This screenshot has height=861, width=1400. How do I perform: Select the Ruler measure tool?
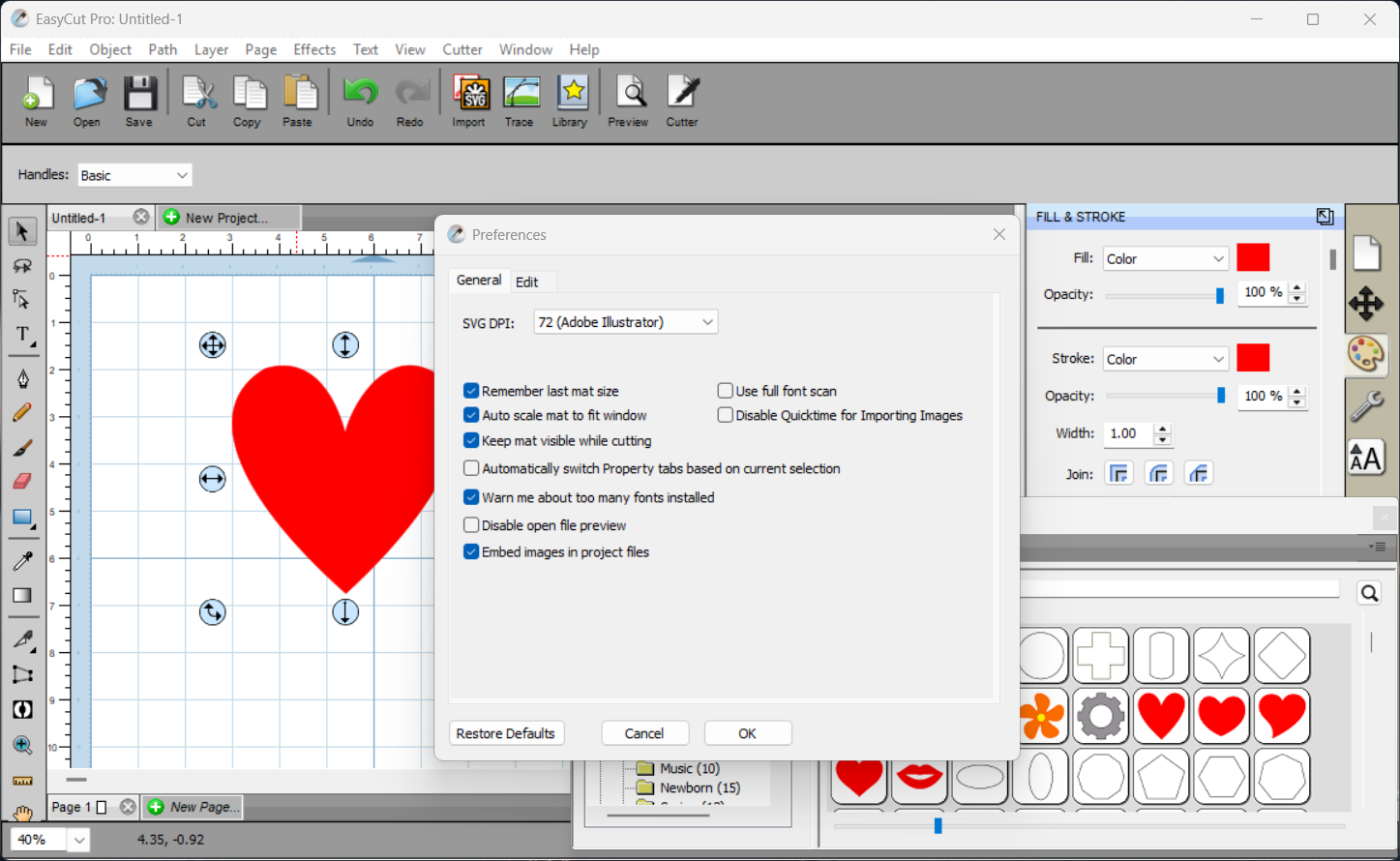pyautogui.click(x=22, y=781)
